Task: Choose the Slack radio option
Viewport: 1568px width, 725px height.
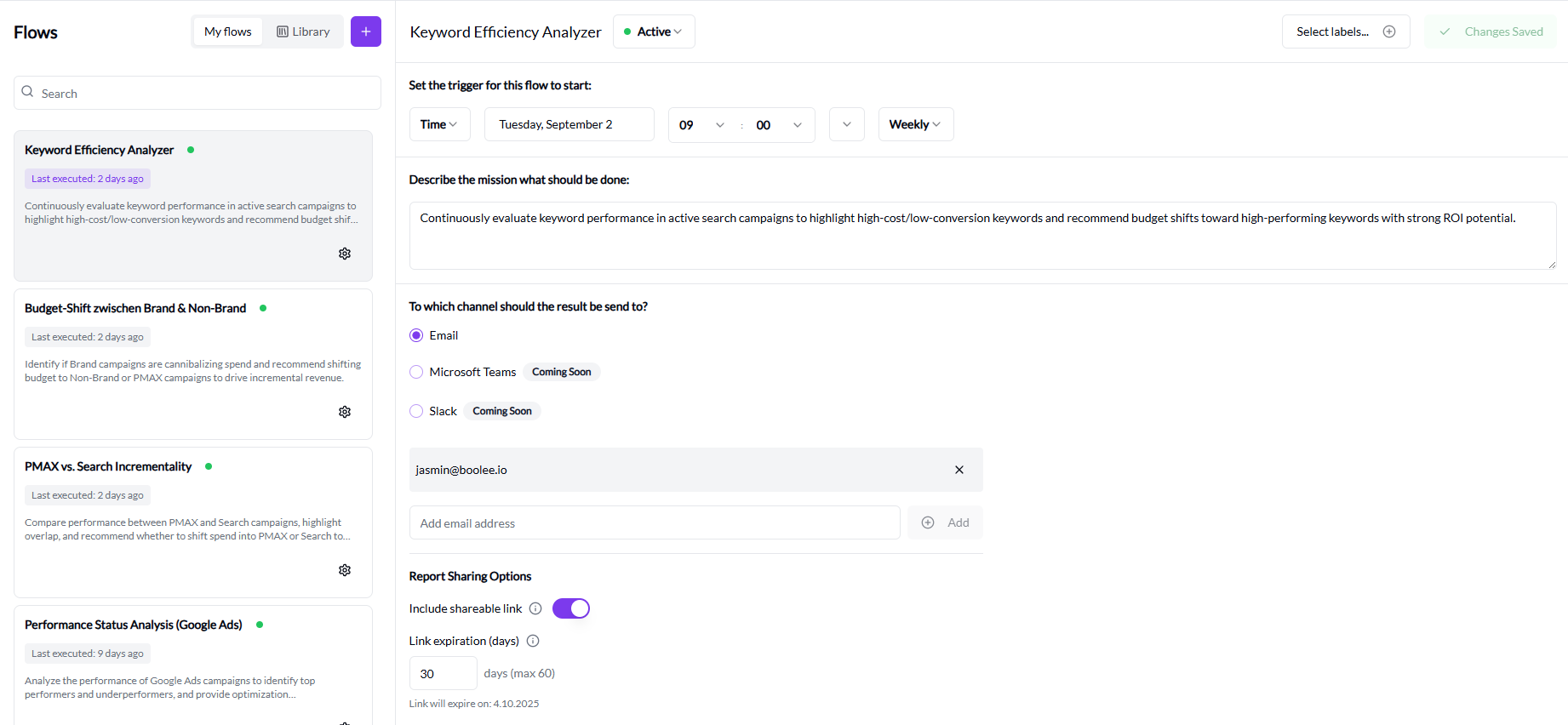Action: click(416, 411)
